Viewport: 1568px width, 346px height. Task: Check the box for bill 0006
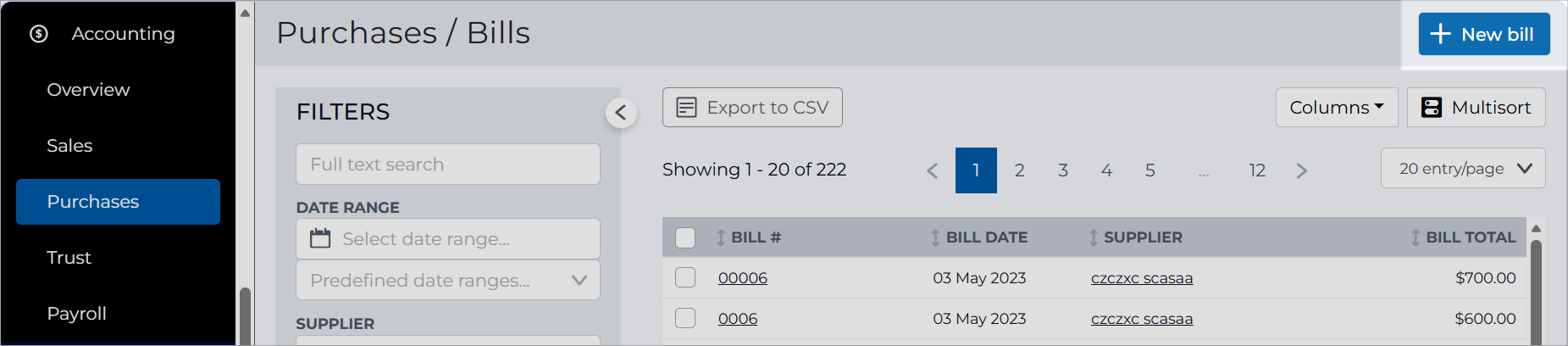click(685, 318)
